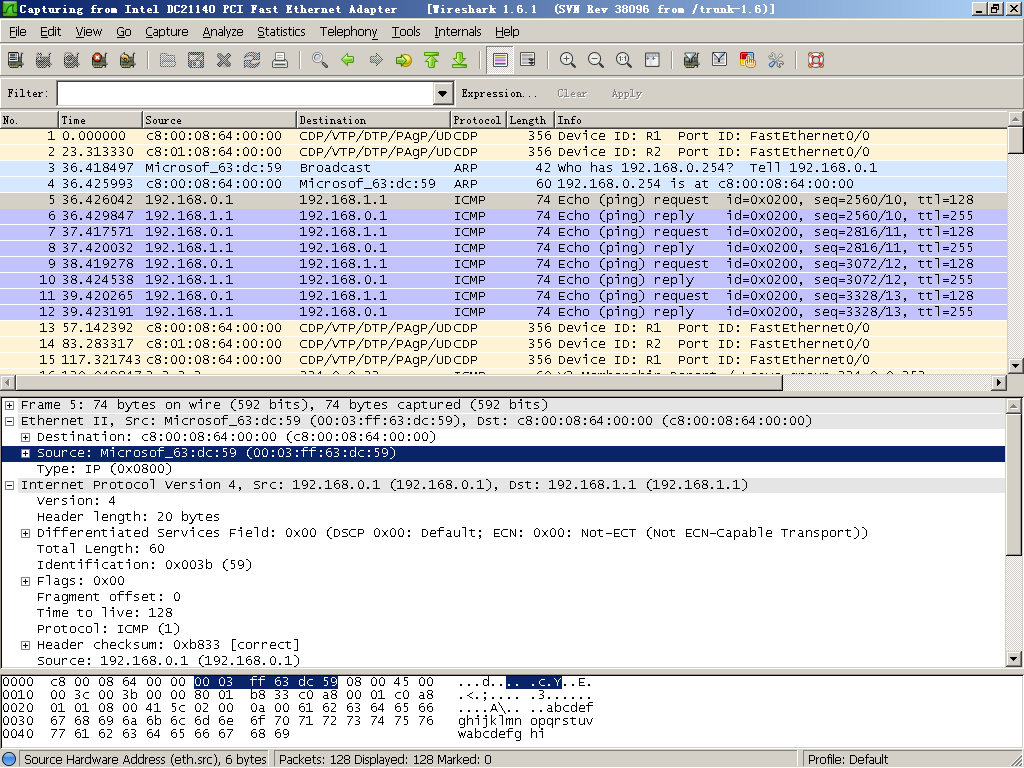Apply the display filter
The width and height of the screenshot is (1024, 768).
click(x=627, y=93)
